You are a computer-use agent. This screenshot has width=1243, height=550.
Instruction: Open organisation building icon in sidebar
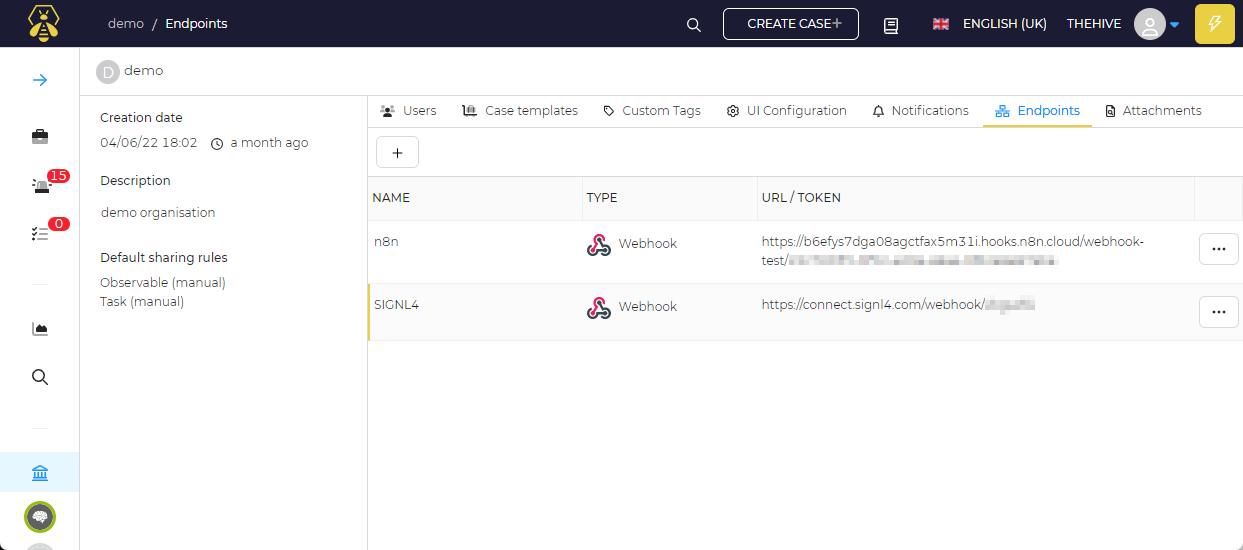coord(40,473)
